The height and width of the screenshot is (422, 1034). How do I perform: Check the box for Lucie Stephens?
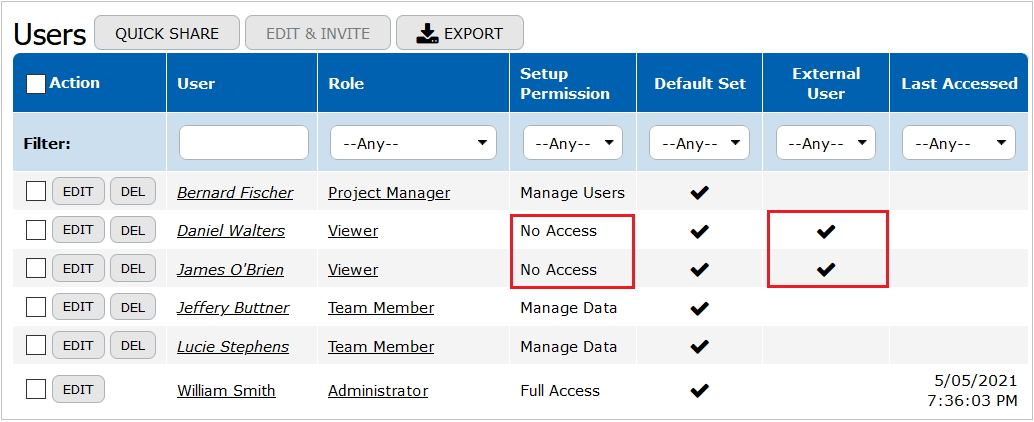pos(36,346)
